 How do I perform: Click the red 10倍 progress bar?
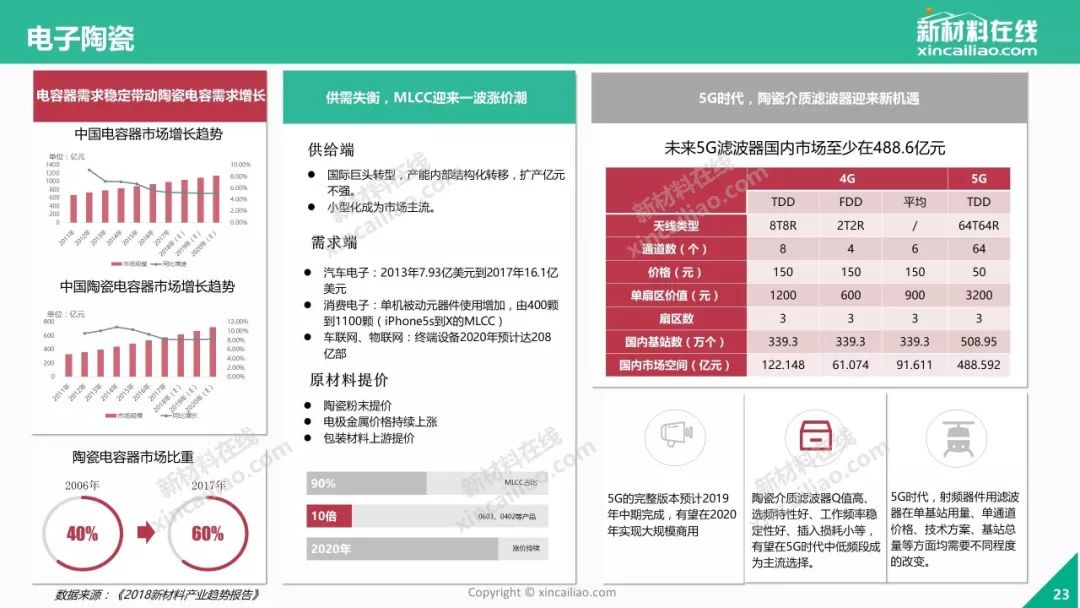pos(426,516)
